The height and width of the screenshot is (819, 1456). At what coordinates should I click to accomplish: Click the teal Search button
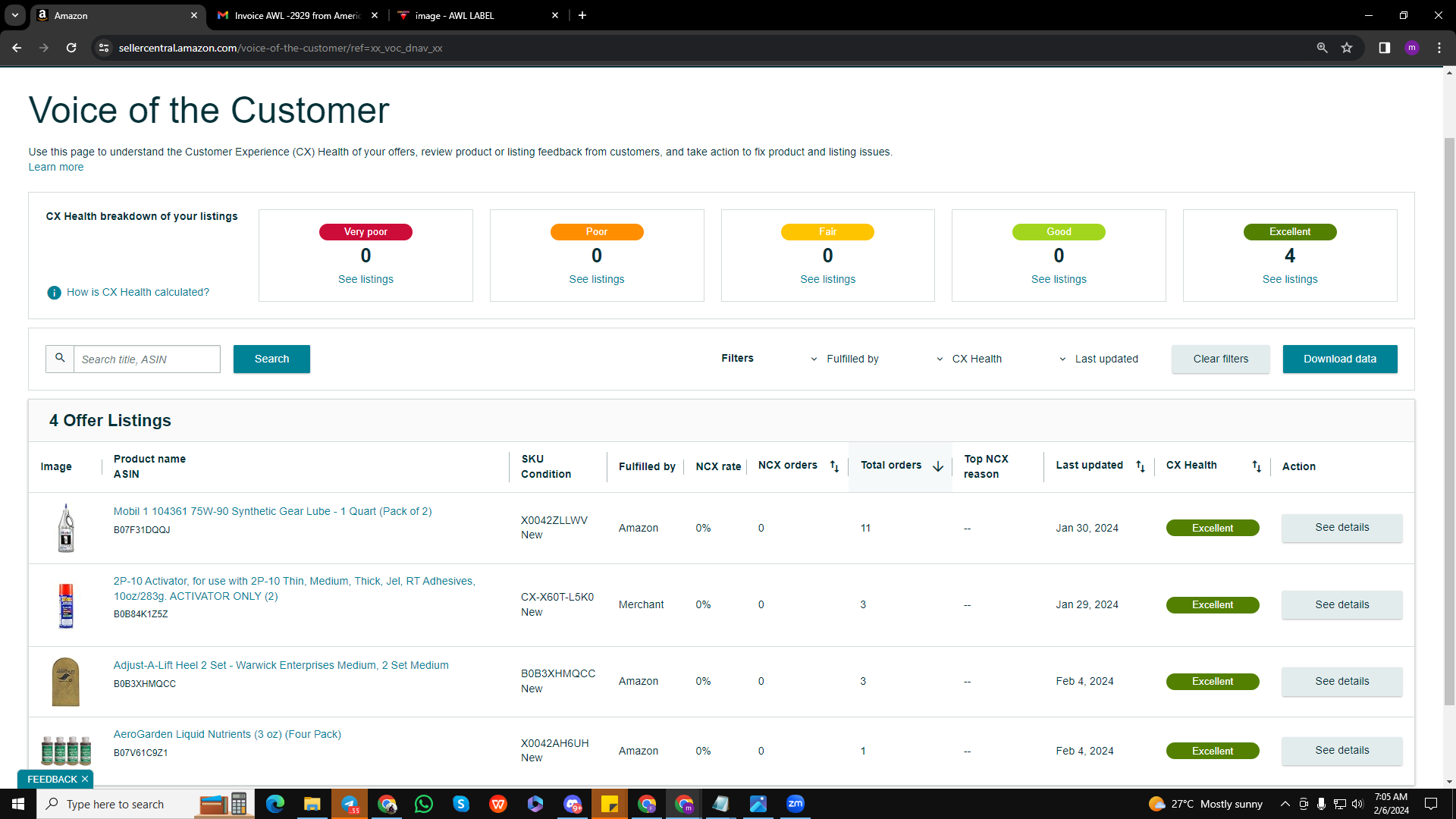(271, 359)
